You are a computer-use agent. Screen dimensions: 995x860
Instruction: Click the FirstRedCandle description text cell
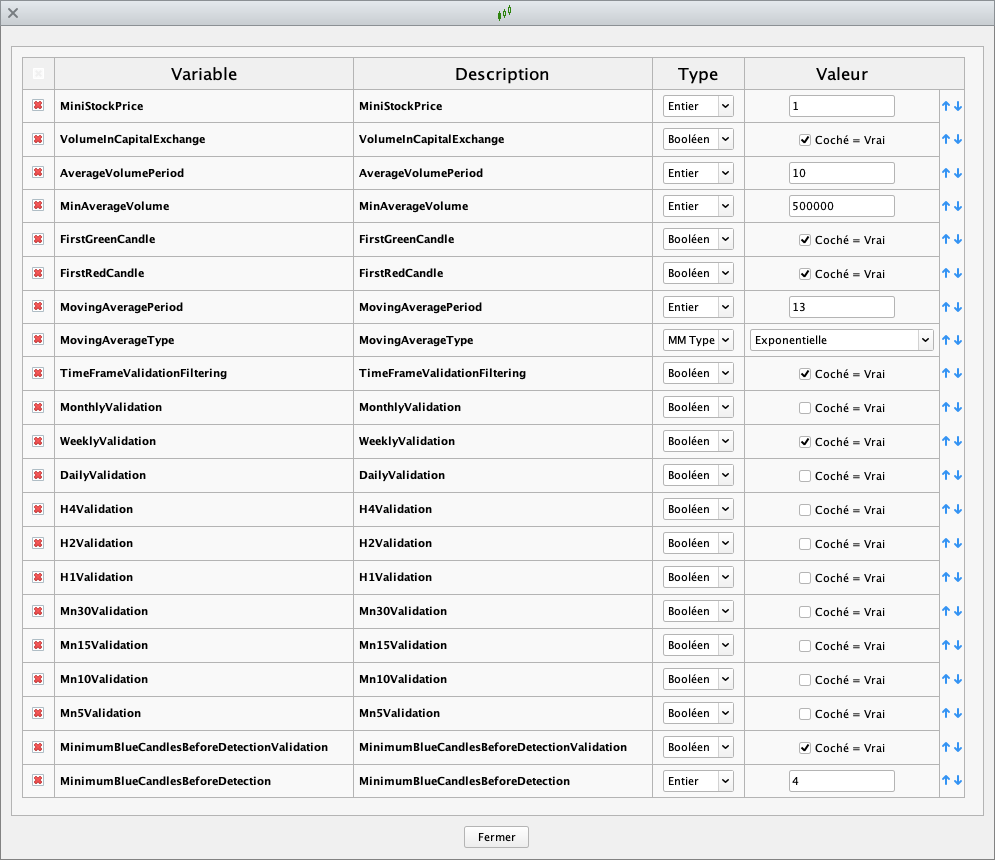(401, 273)
